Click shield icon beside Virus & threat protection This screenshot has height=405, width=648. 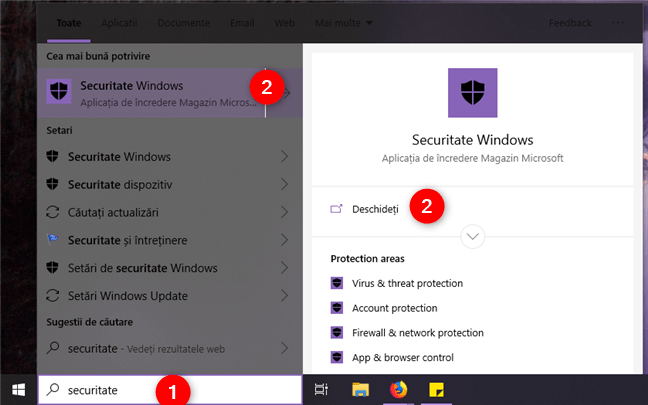(x=337, y=283)
